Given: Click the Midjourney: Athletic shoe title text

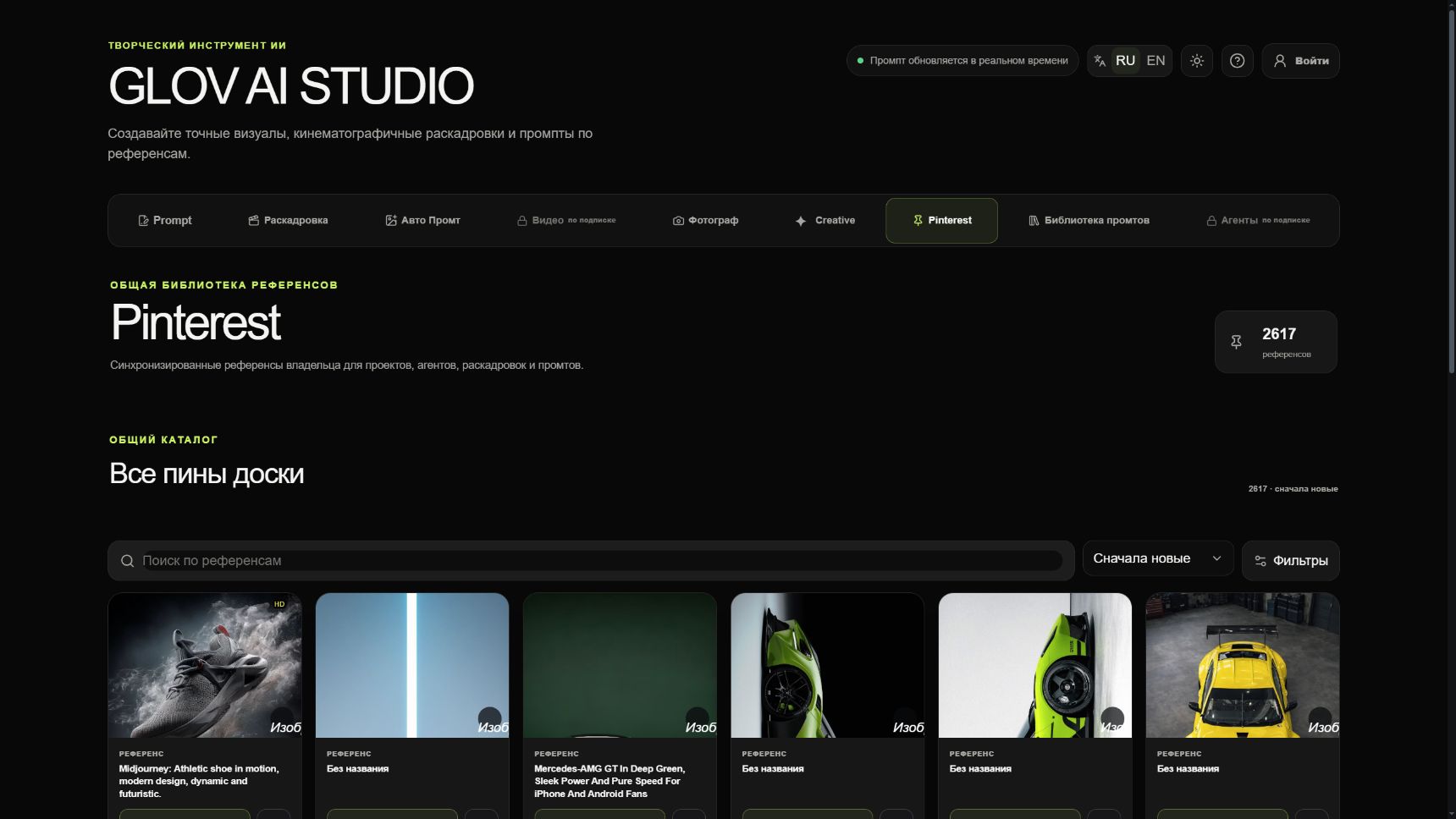Looking at the screenshot, I should [199, 781].
